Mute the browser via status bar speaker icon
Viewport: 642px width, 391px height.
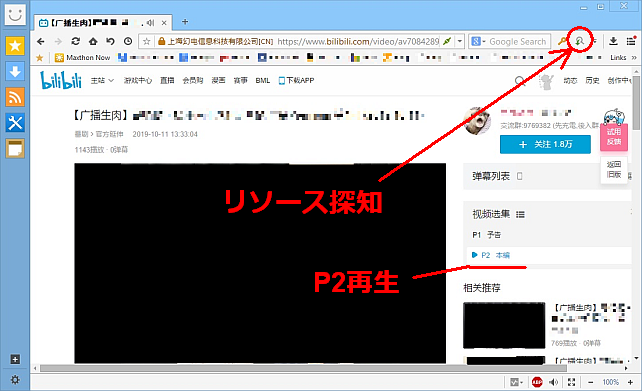pyautogui.click(x=554, y=382)
